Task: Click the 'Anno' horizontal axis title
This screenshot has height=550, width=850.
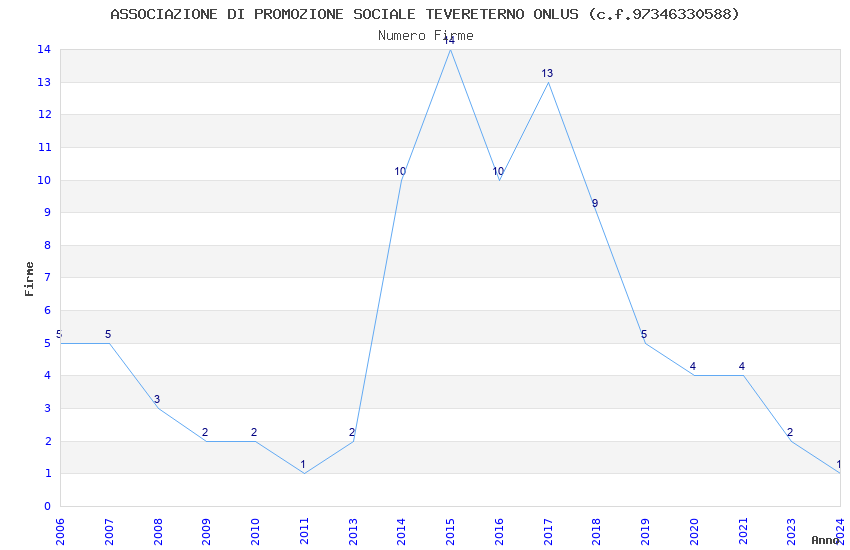Action: [x=825, y=540]
